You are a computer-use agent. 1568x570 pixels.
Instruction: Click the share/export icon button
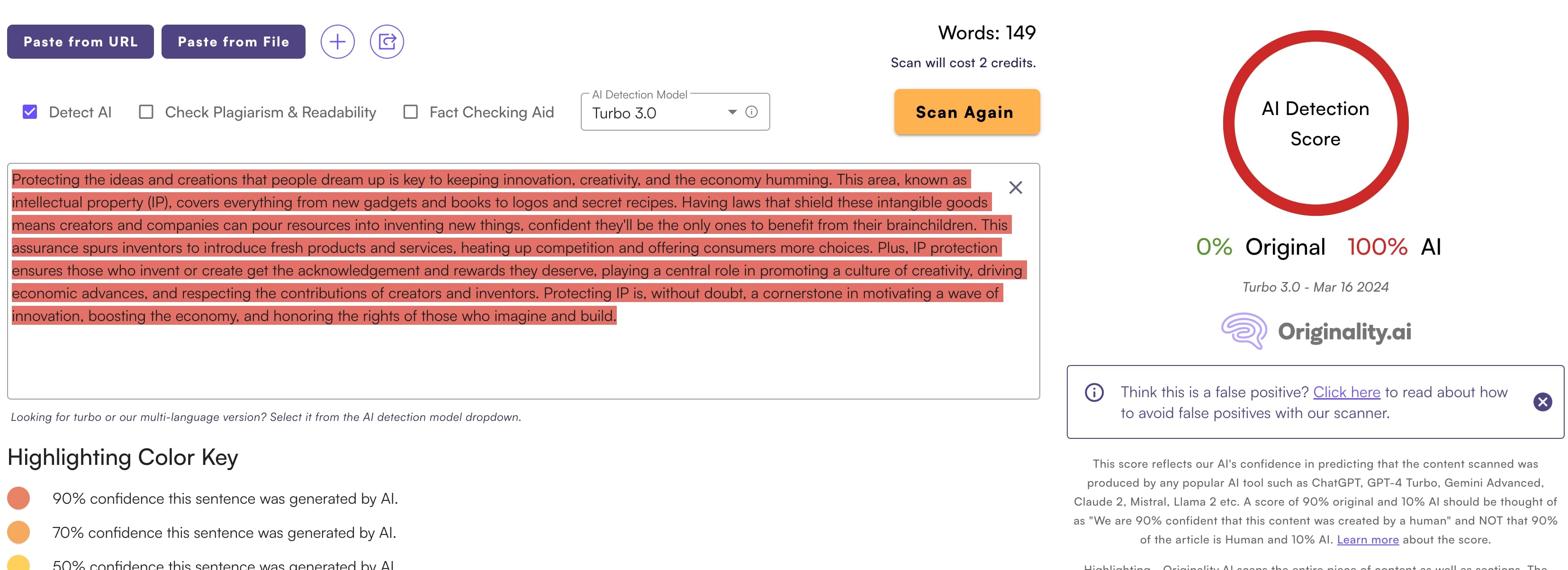[387, 42]
